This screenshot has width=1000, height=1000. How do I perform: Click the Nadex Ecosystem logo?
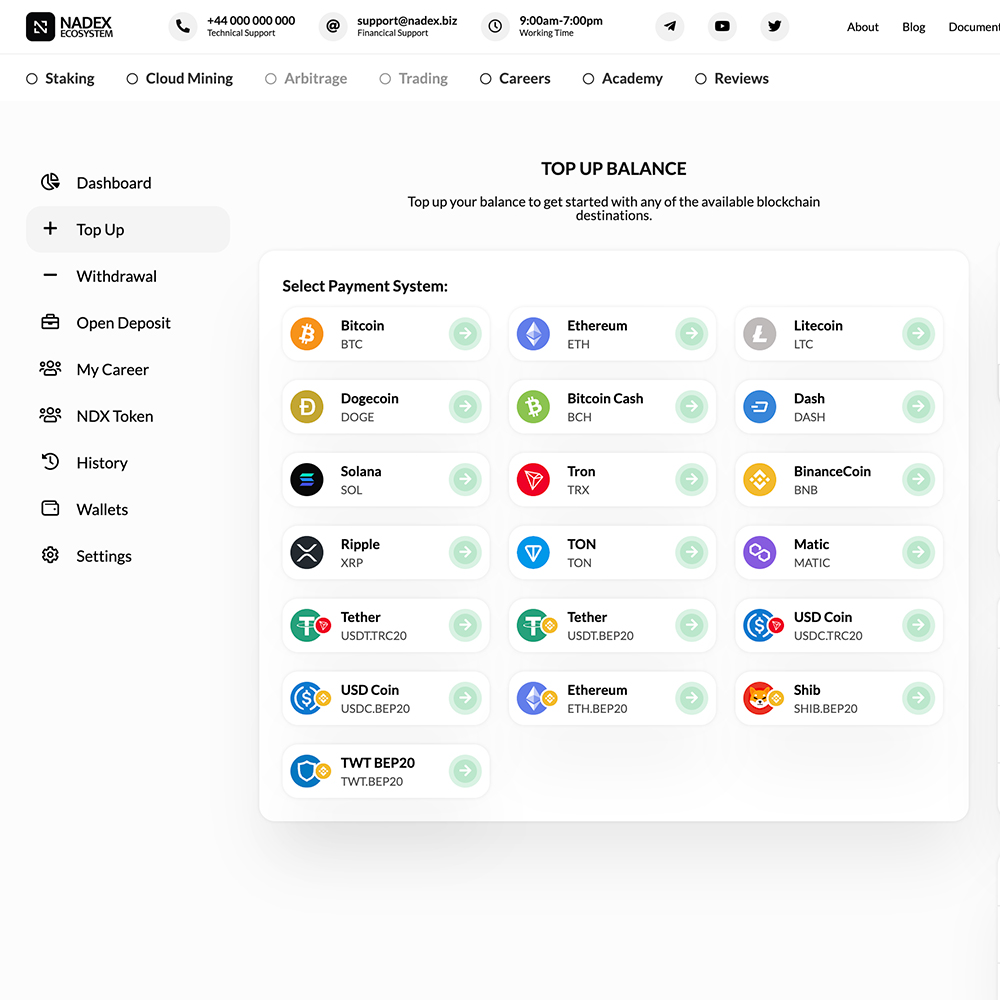point(70,27)
